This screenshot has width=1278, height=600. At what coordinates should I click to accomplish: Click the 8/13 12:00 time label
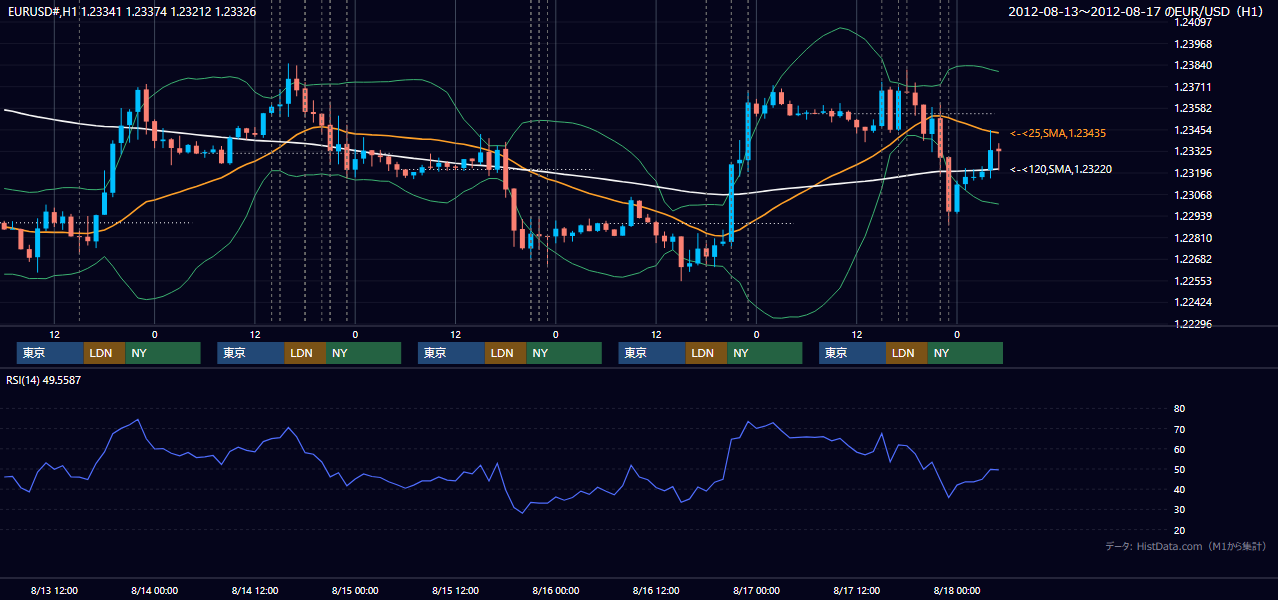coord(55,590)
